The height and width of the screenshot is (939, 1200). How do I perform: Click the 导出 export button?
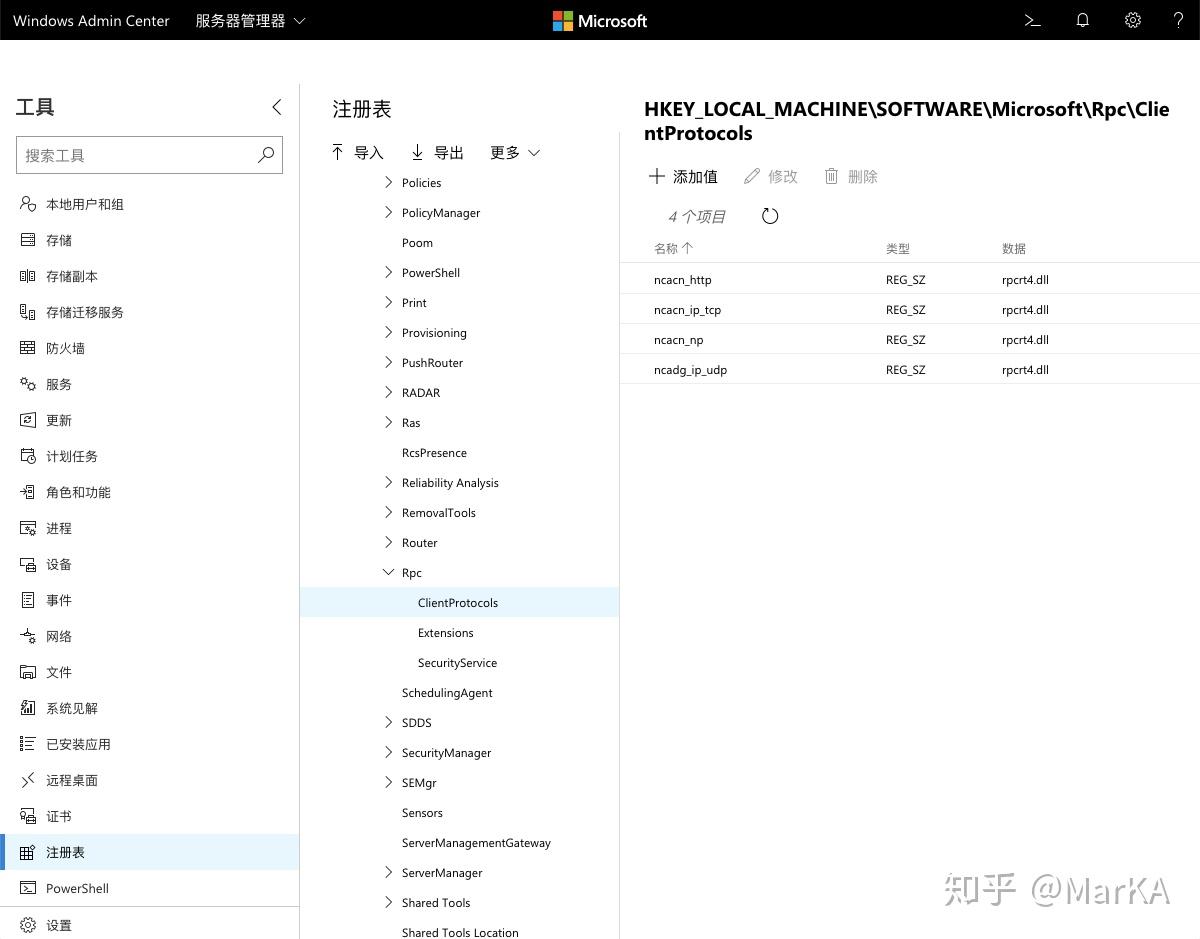[437, 152]
